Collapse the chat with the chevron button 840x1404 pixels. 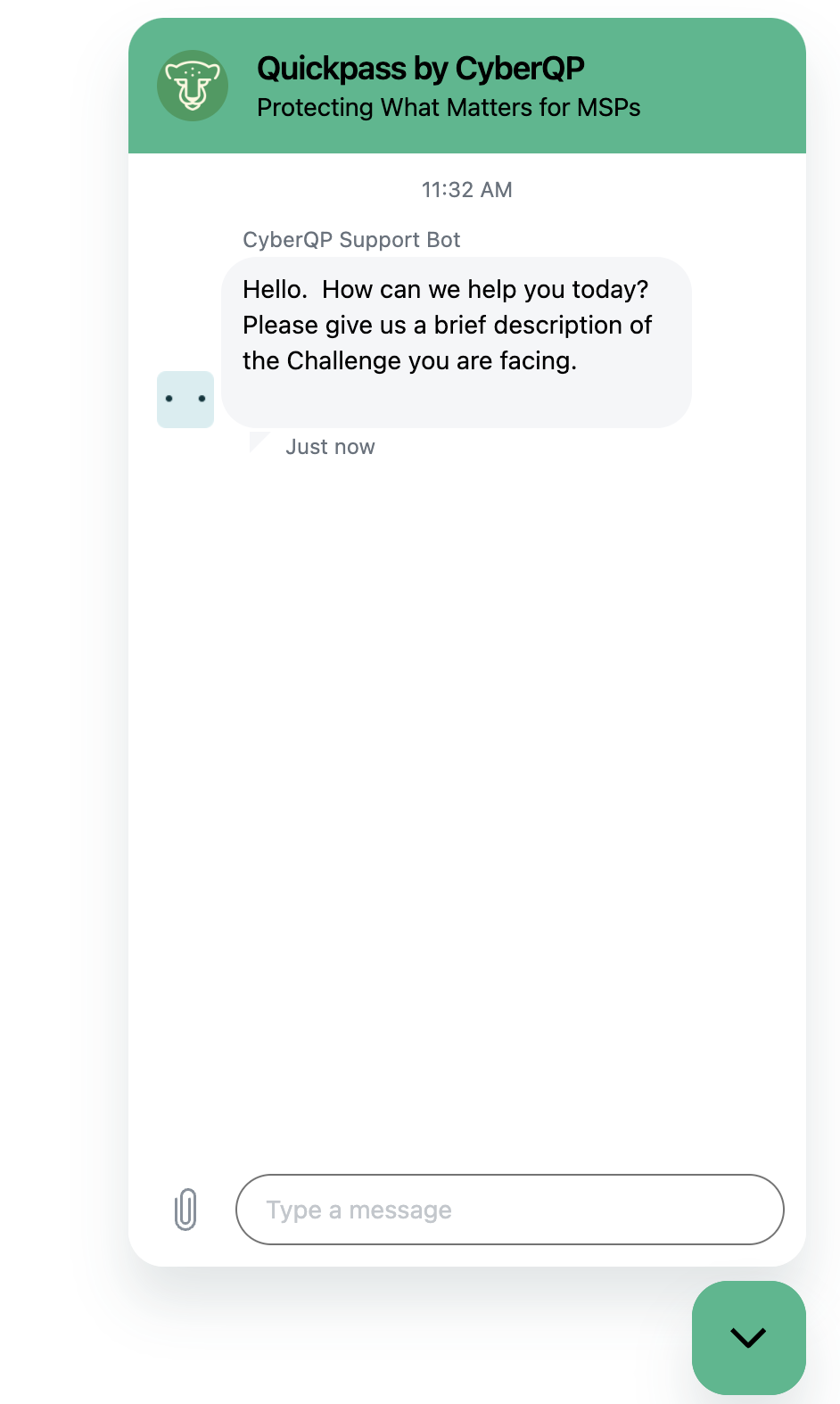point(749,1337)
